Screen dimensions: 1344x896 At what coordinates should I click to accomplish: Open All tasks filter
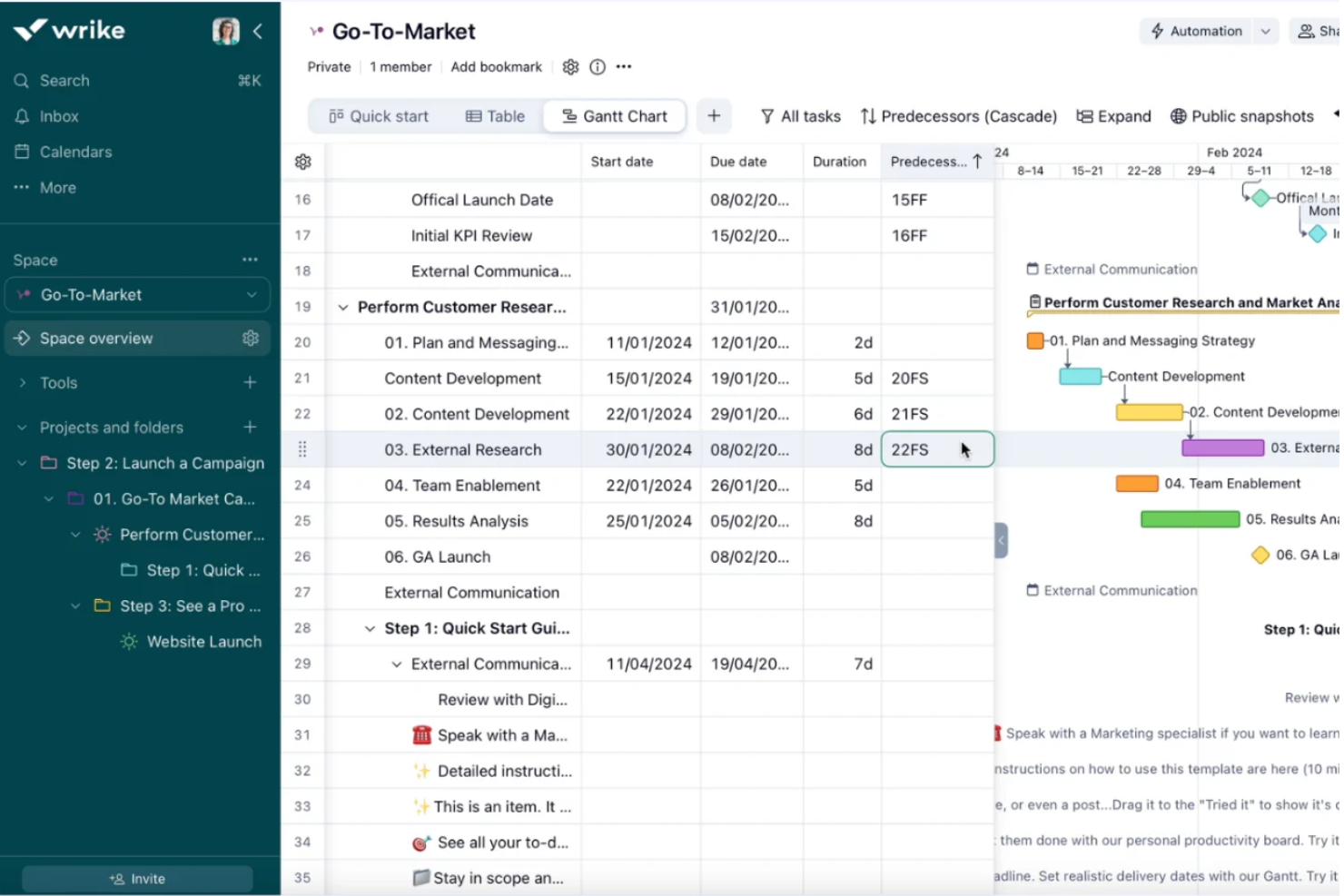click(800, 116)
